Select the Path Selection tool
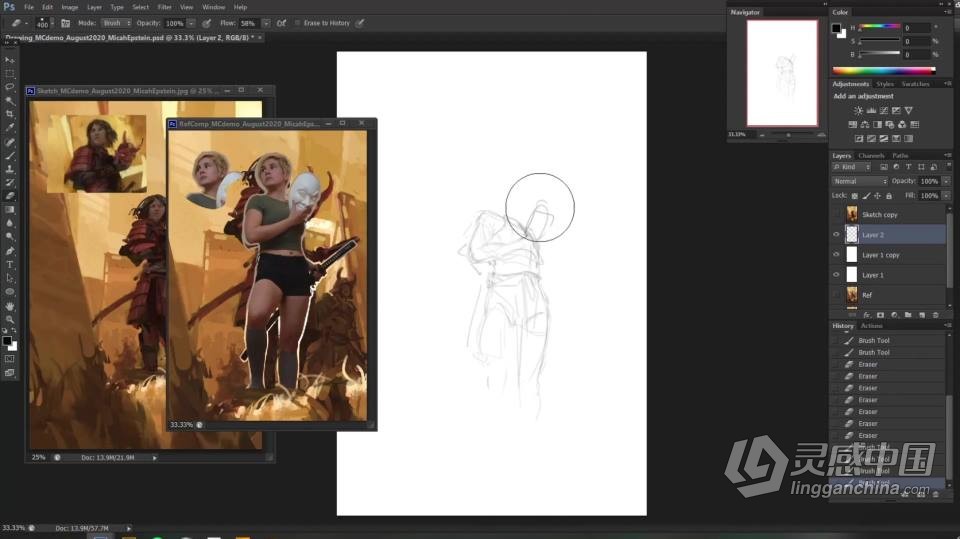Screen dimensions: 960x539 (x=10, y=278)
